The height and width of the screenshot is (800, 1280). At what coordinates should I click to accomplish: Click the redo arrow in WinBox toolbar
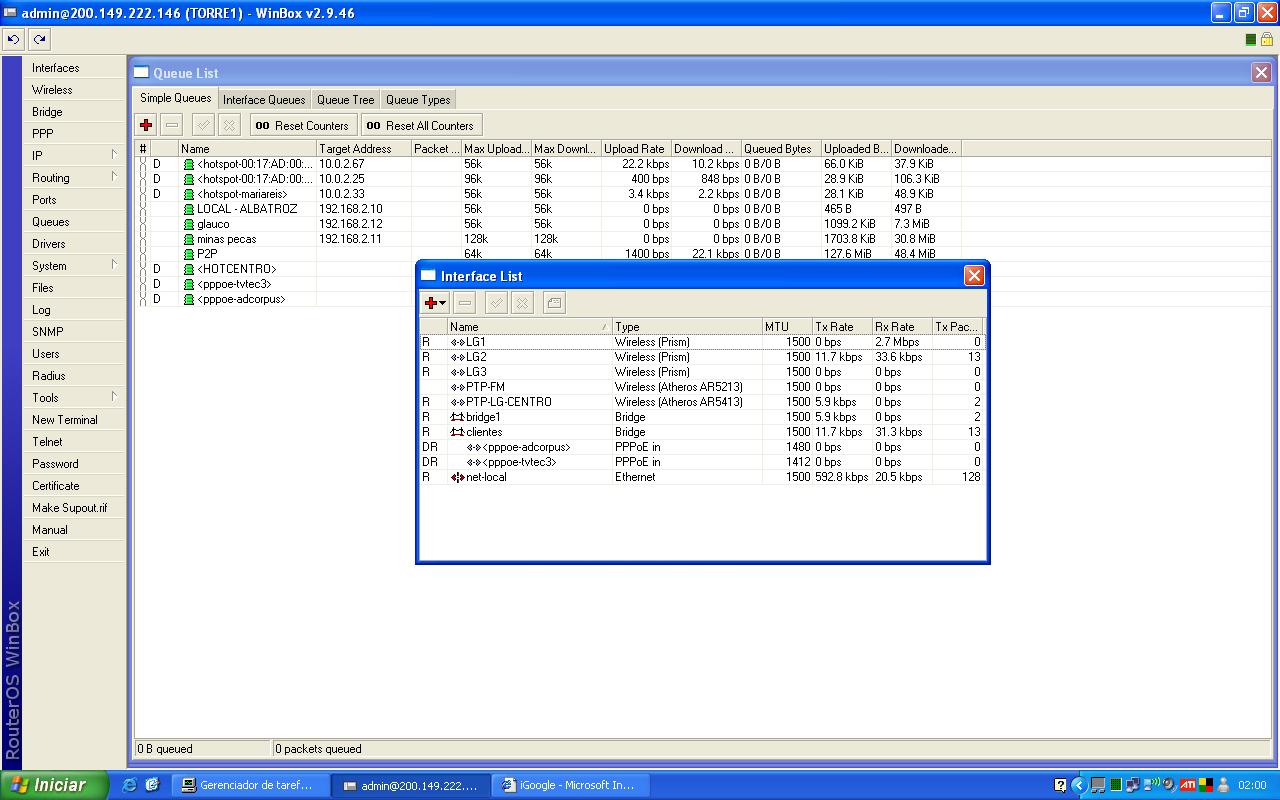tap(39, 39)
